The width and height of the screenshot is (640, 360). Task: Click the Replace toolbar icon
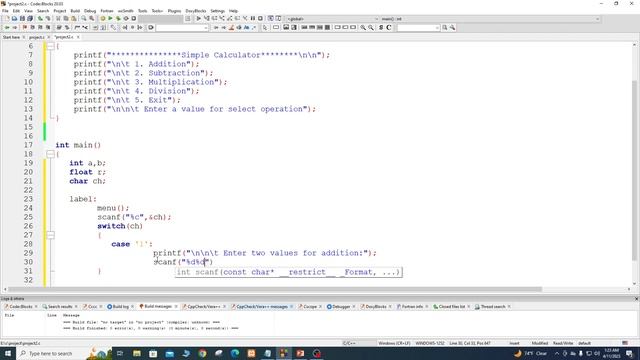click(91, 19)
